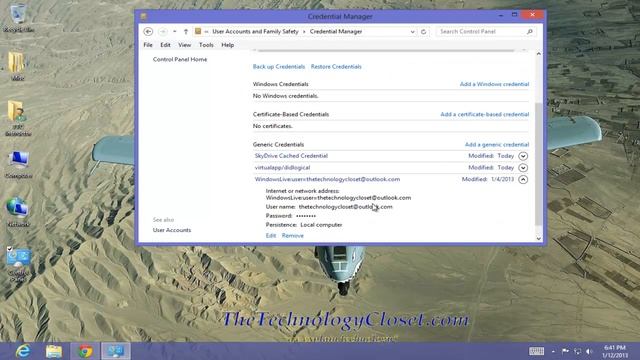Click the Forward arrow button
The height and width of the screenshot is (360, 640).
click(163, 31)
